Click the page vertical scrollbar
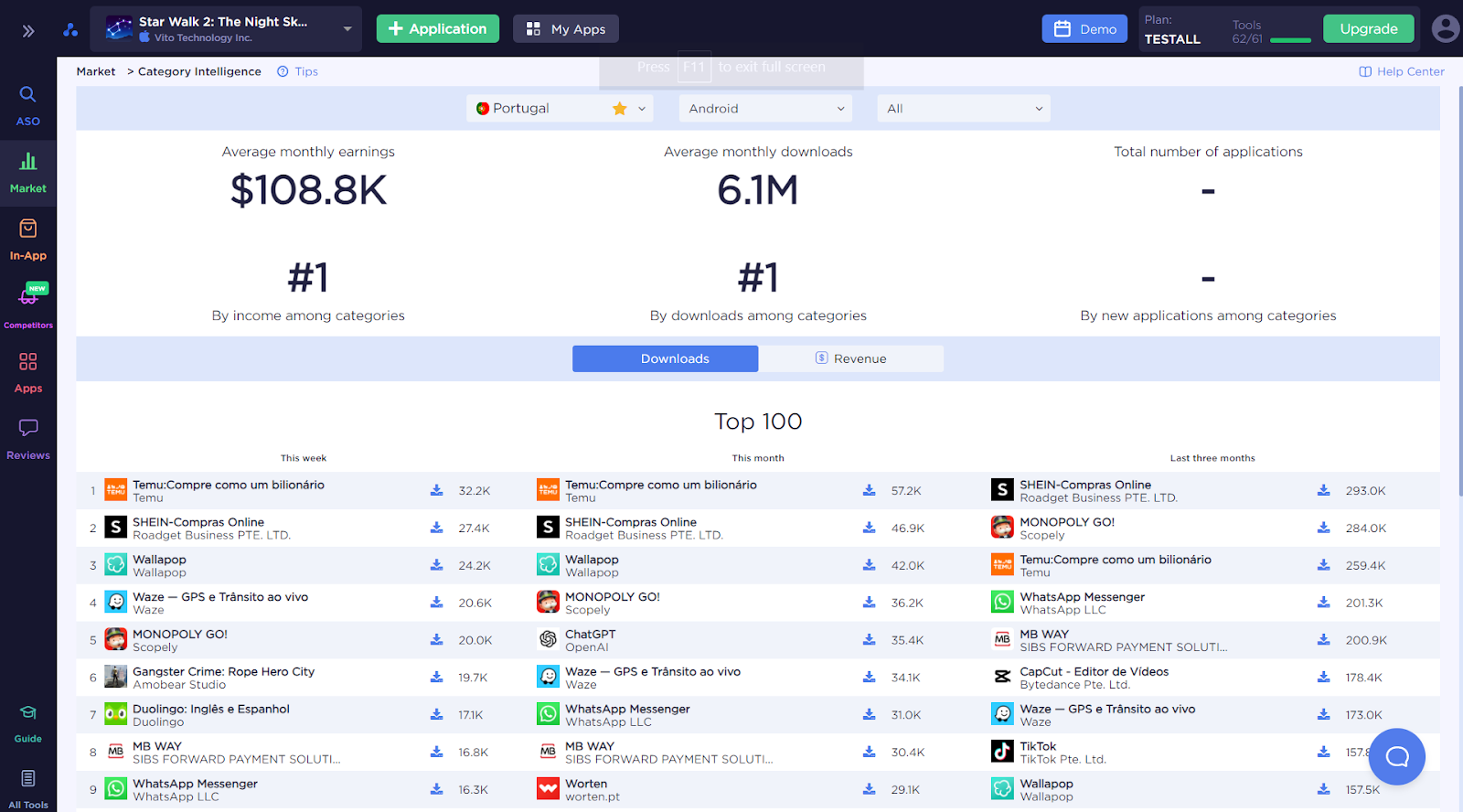This screenshot has height=812, width=1463. point(1459,293)
